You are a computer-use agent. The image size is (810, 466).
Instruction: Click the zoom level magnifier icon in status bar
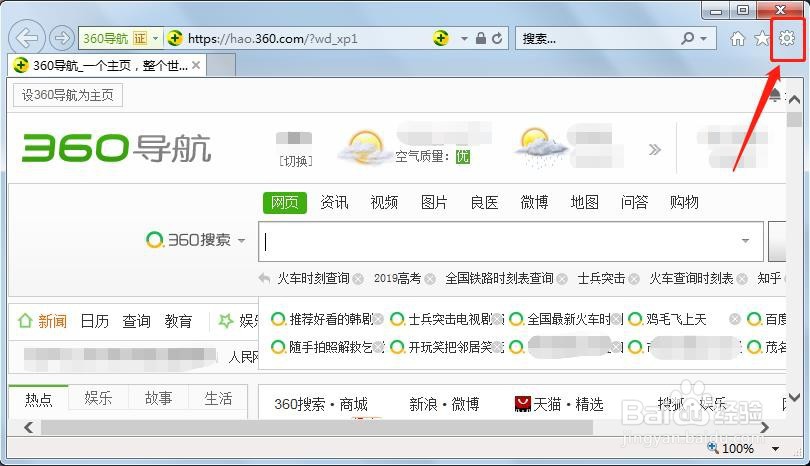click(713, 447)
